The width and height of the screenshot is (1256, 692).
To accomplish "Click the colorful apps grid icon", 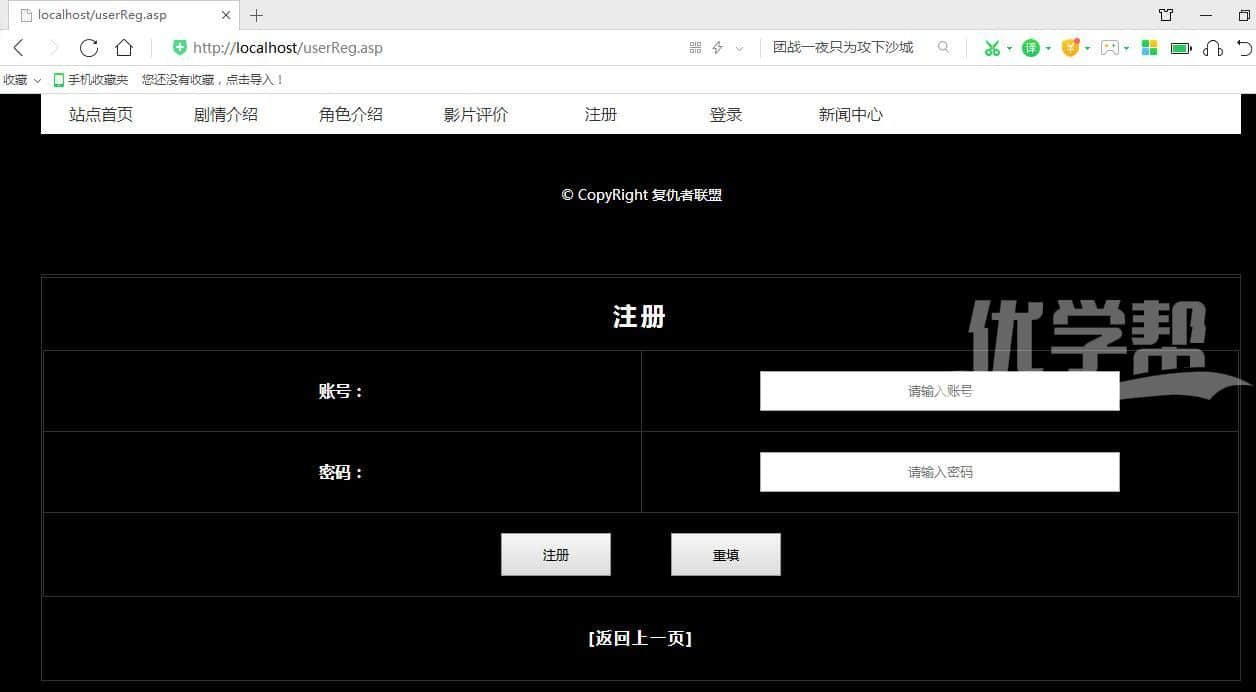I will 1149,48.
